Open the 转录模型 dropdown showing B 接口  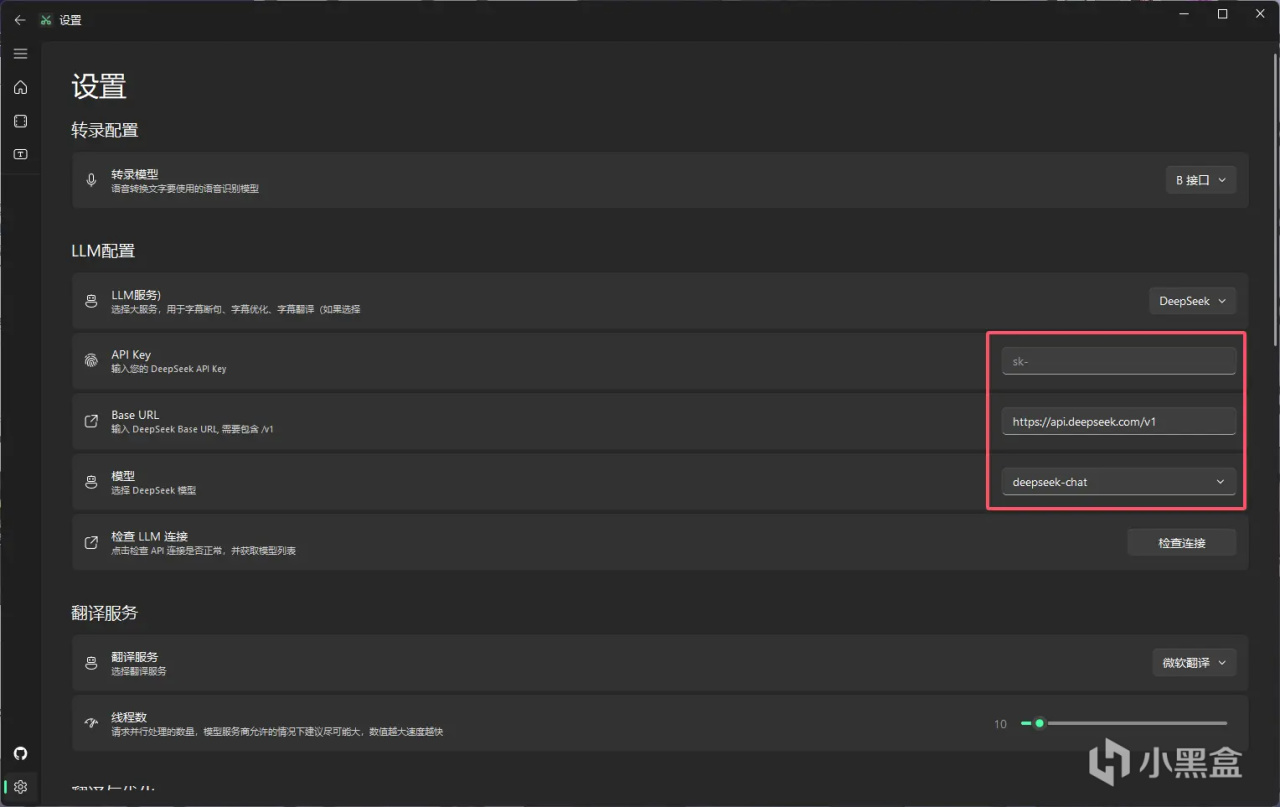1200,180
